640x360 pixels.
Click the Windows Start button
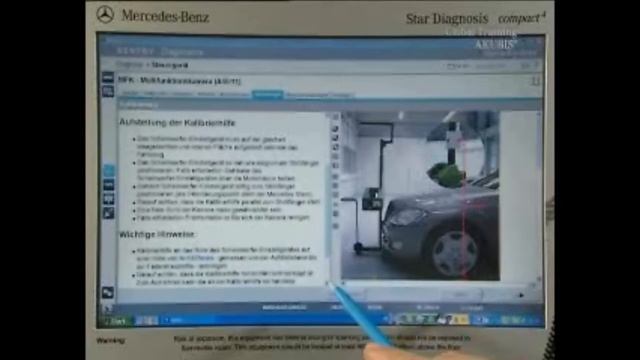point(116,321)
